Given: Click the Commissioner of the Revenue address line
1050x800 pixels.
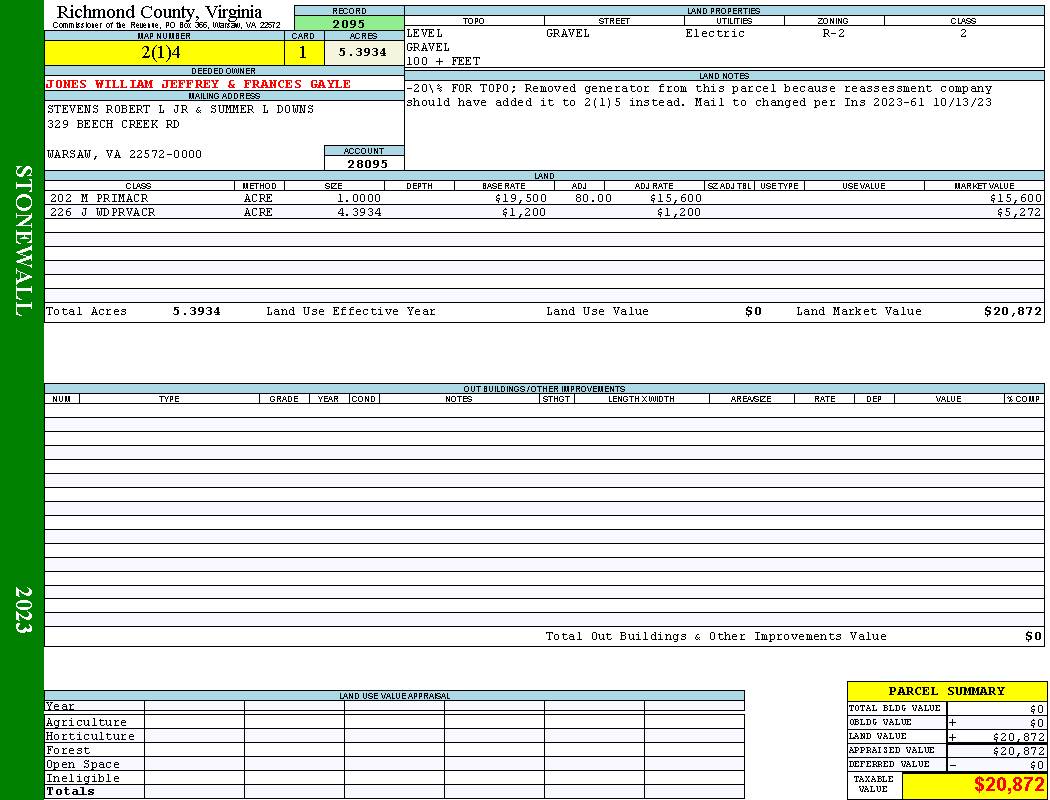Looking at the screenshot, I should pos(166,25).
